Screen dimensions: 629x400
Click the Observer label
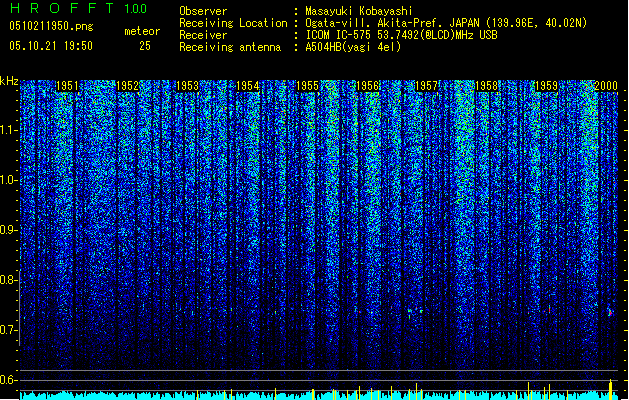tap(203, 11)
